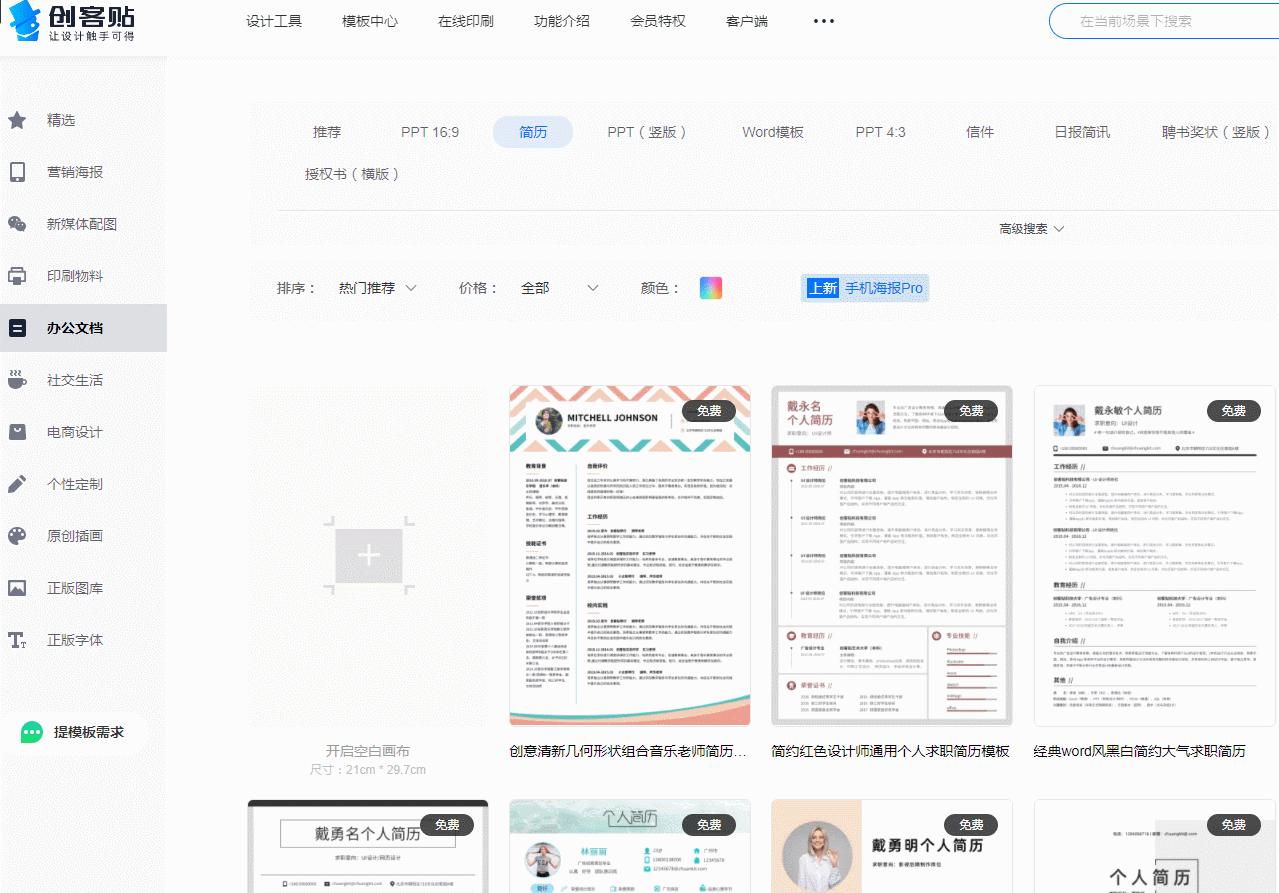Image resolution: width=1279 pixels, height=893 pixels.
Task: Switch to the PPT 4:3 tab
Action: tap(880, 132)
